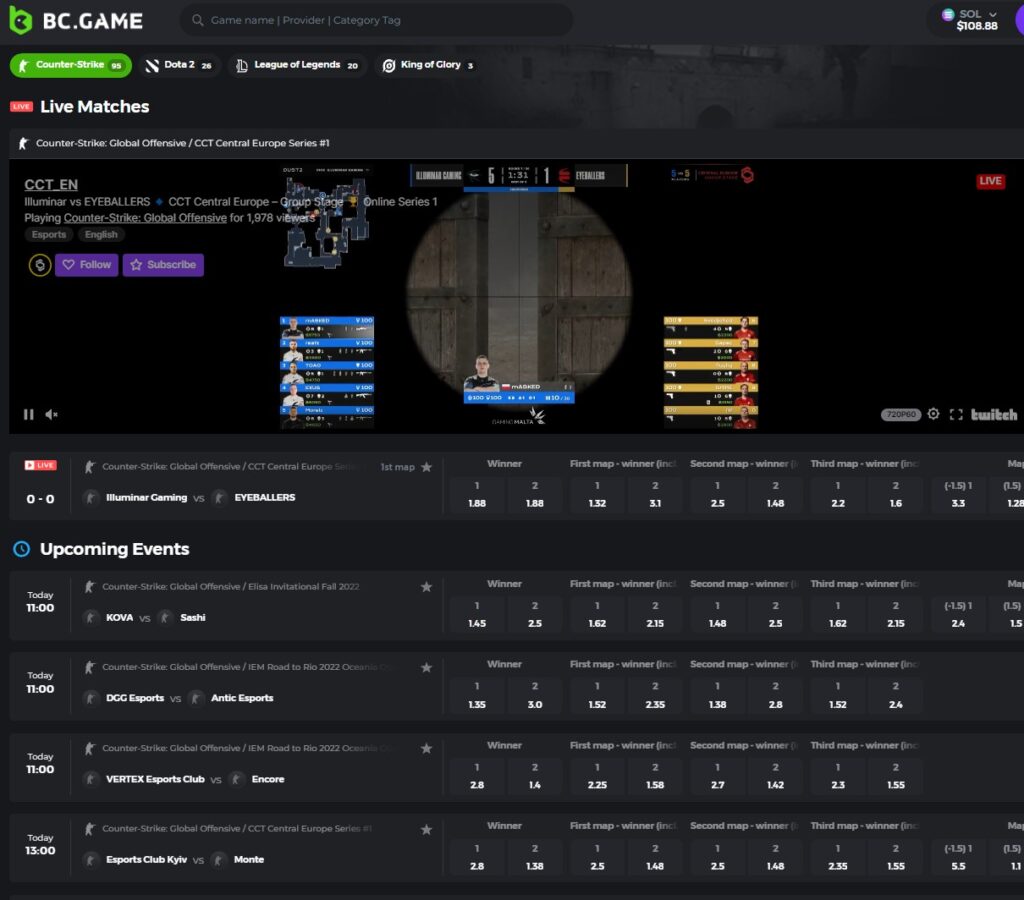Click the Sashi team icon
This screenshot has height=900, width=1024.
click(165, 618)
